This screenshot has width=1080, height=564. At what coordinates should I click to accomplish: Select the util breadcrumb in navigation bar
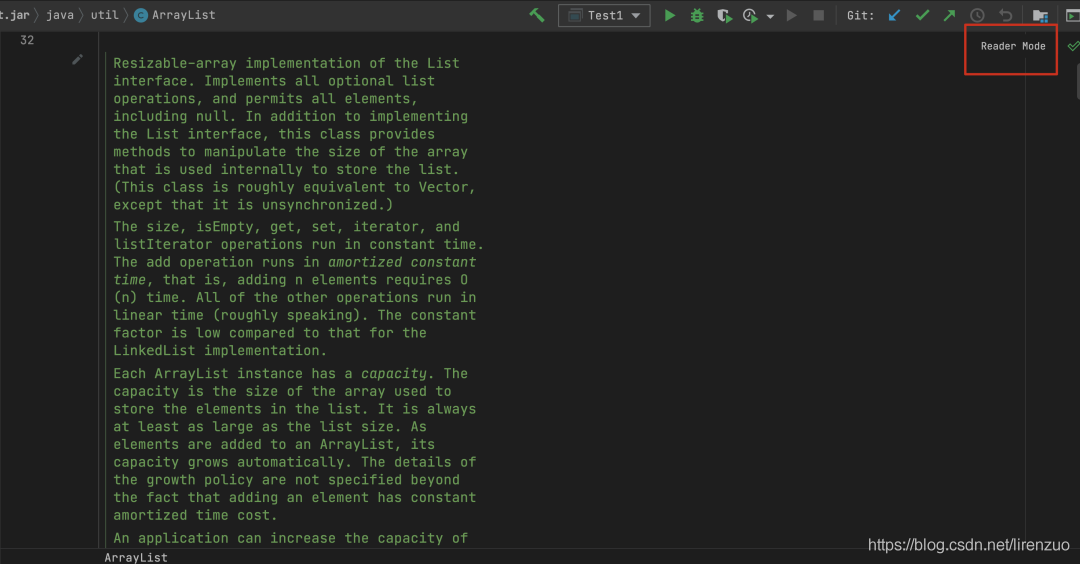tap(103, 15)
